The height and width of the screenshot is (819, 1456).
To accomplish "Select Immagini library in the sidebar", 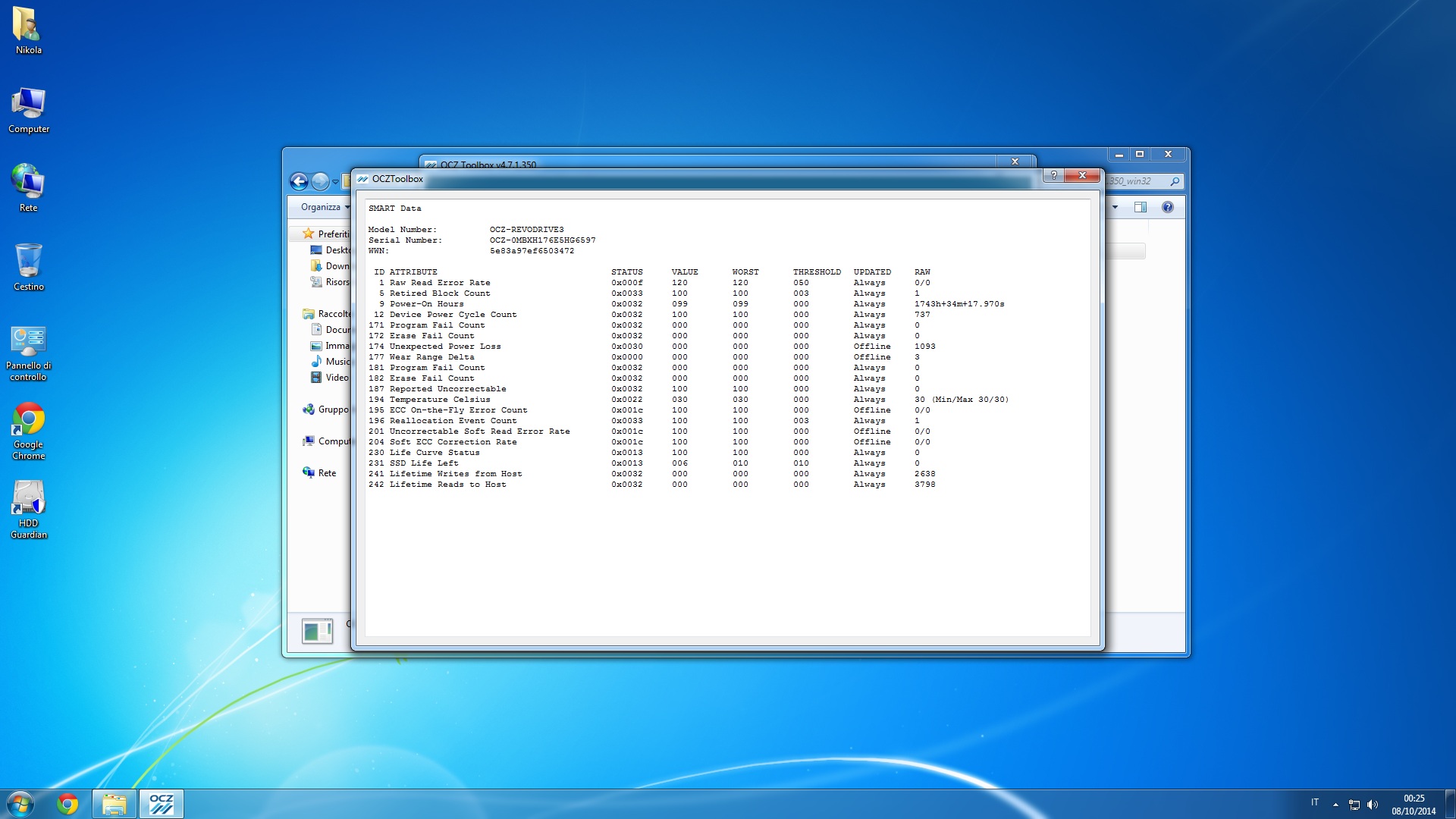I will click(x=331, y=345).
